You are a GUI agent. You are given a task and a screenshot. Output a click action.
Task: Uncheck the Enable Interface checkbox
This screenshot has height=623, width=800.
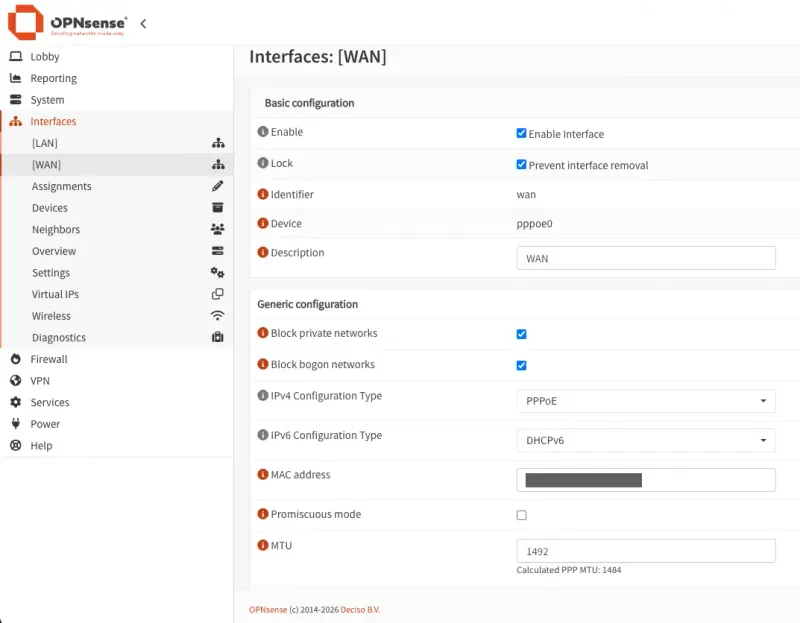tap(521, 132)
